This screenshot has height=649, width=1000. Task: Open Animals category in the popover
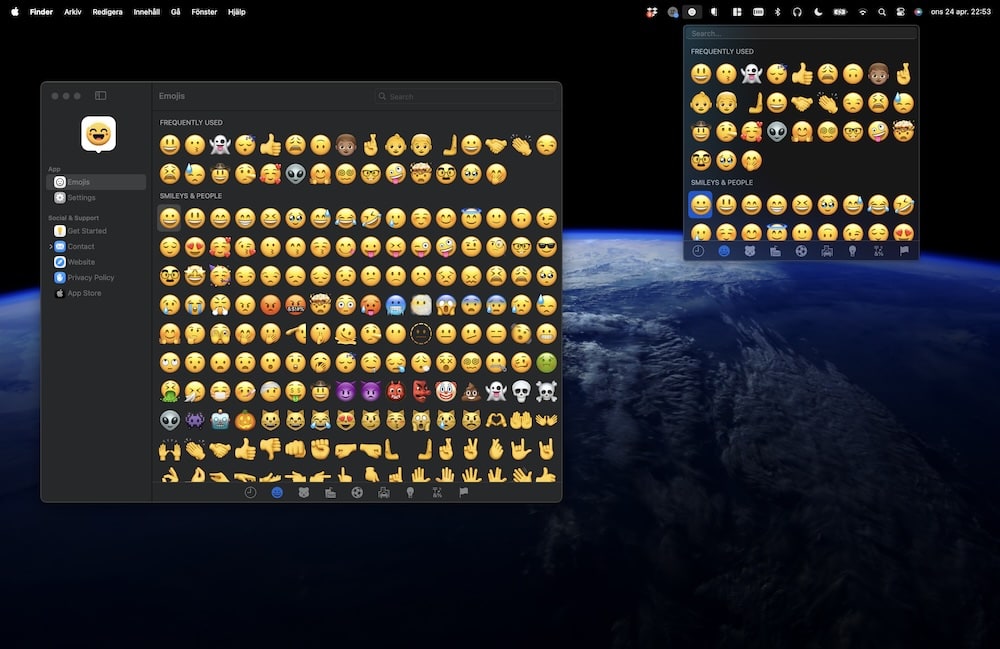click(x=750, y=251)
